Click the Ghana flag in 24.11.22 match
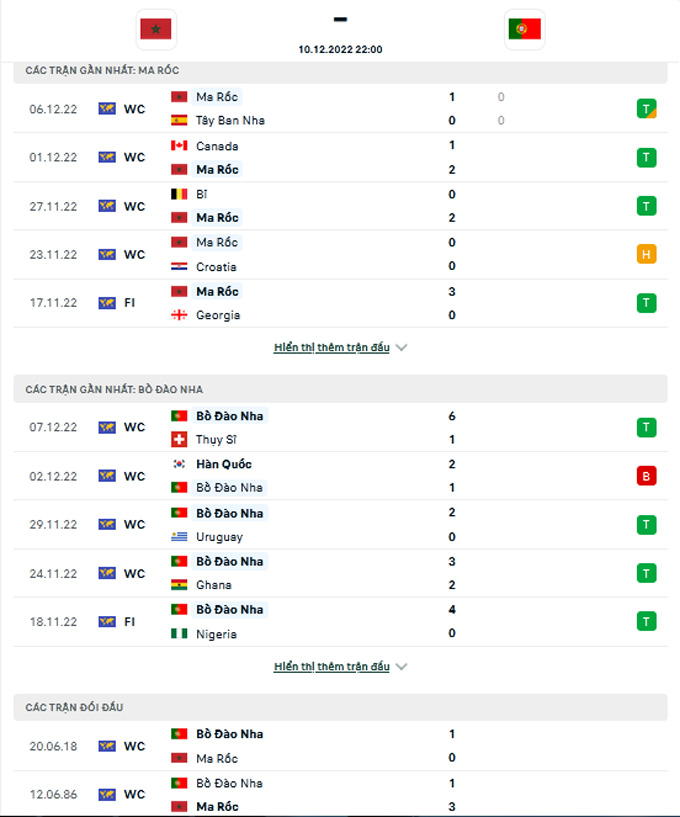The height and width of the screenshot is (817, 680). click(x=179, y=585)
